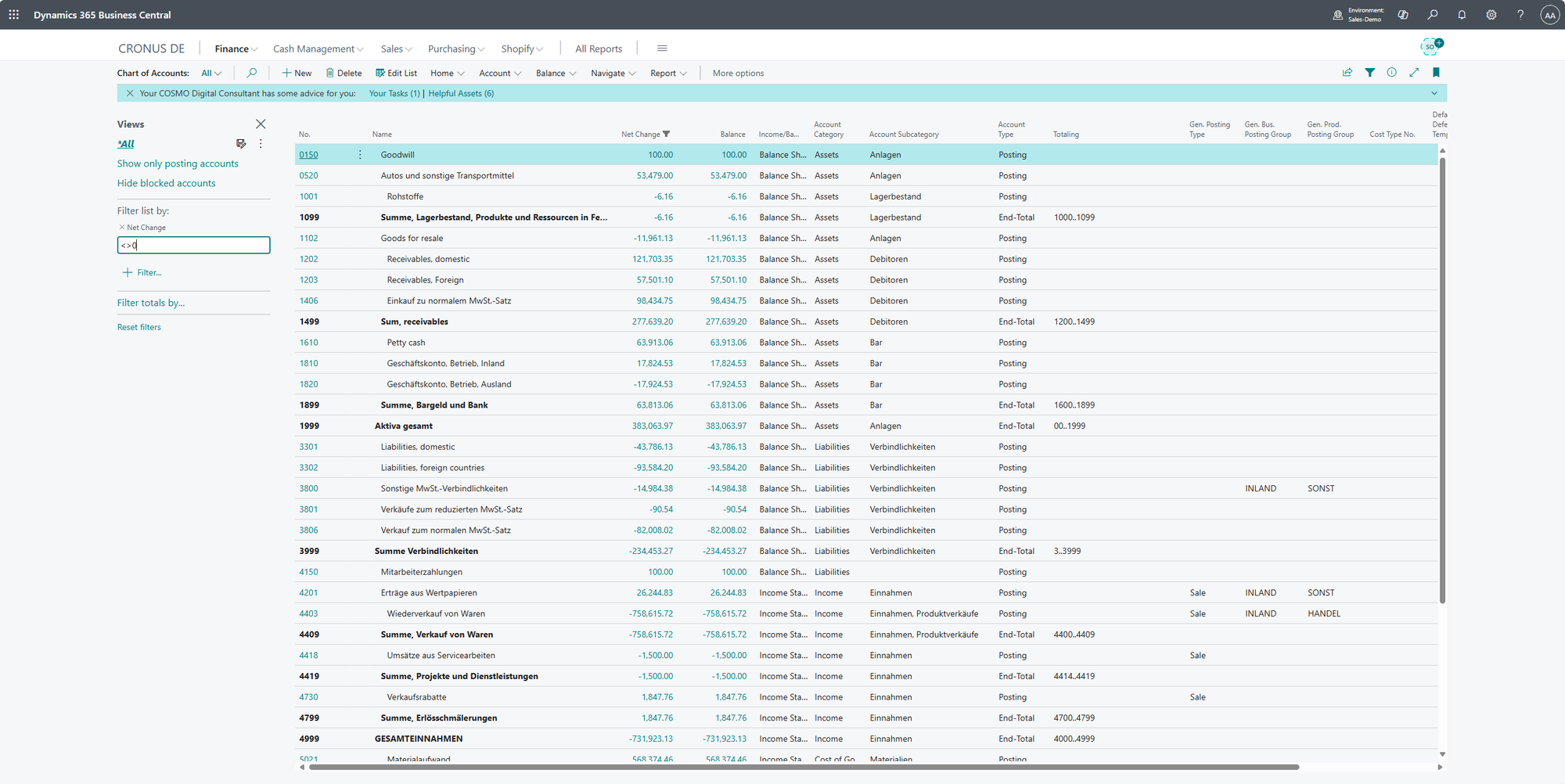
Task: Remove the Net Change filter field
Action: coord(122,228)
